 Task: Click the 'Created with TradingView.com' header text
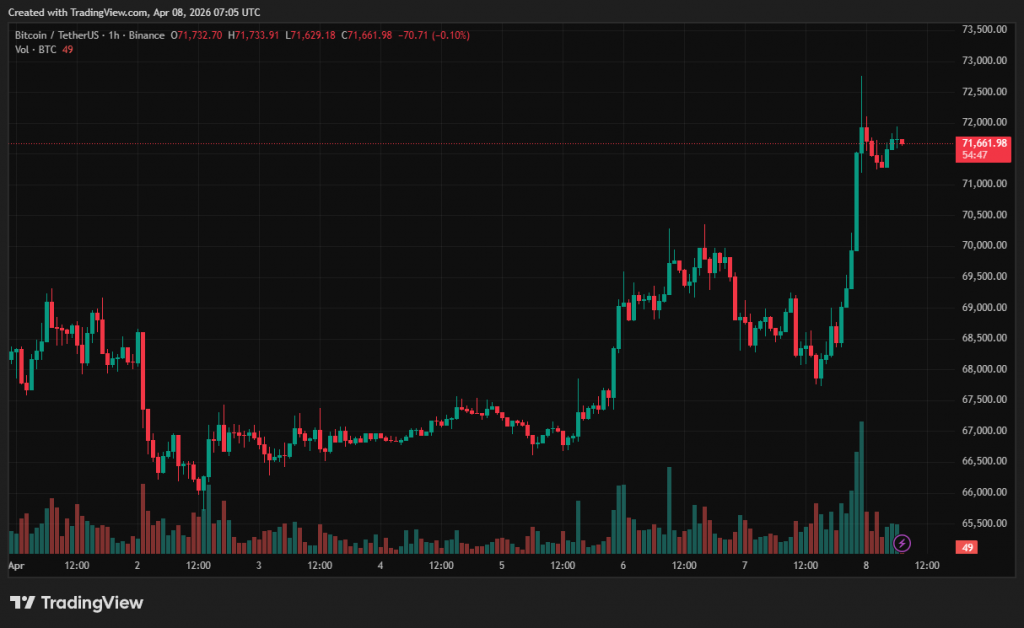pyautogui.click(x=133, y=12)
